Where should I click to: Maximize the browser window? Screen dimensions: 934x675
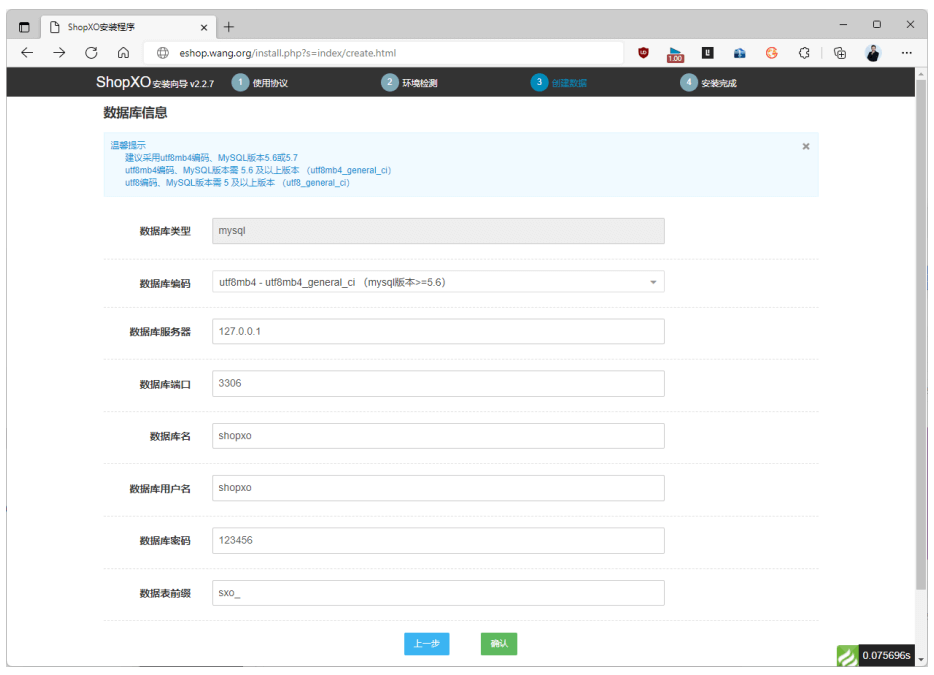coord(877,24)
